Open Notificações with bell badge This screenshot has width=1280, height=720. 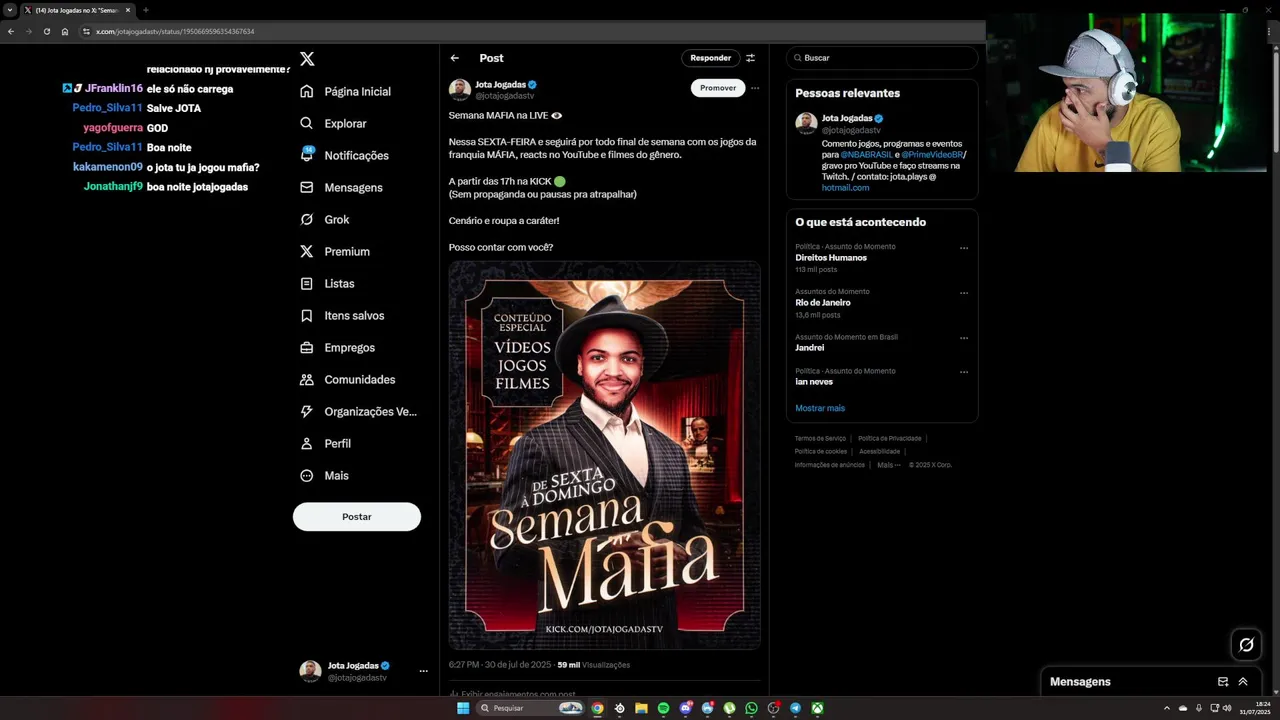pyautogui.click(x=344, y=155)
